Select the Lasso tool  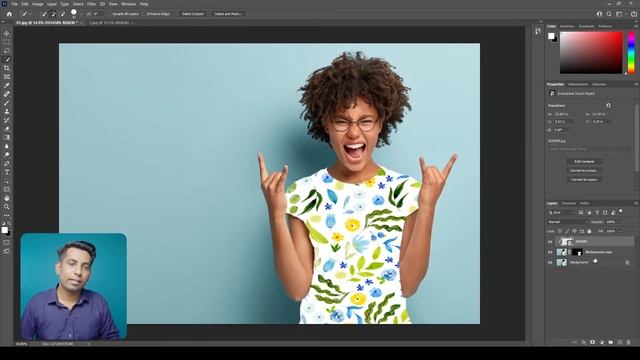[7, 51]
